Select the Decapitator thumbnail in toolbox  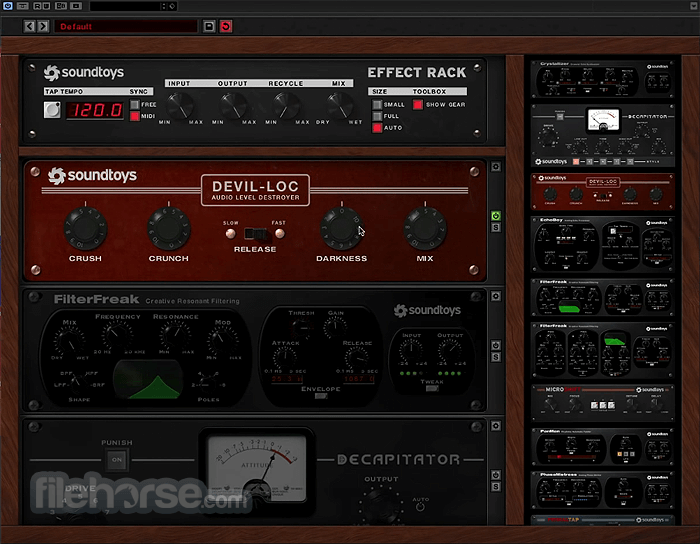click(603, 136)
